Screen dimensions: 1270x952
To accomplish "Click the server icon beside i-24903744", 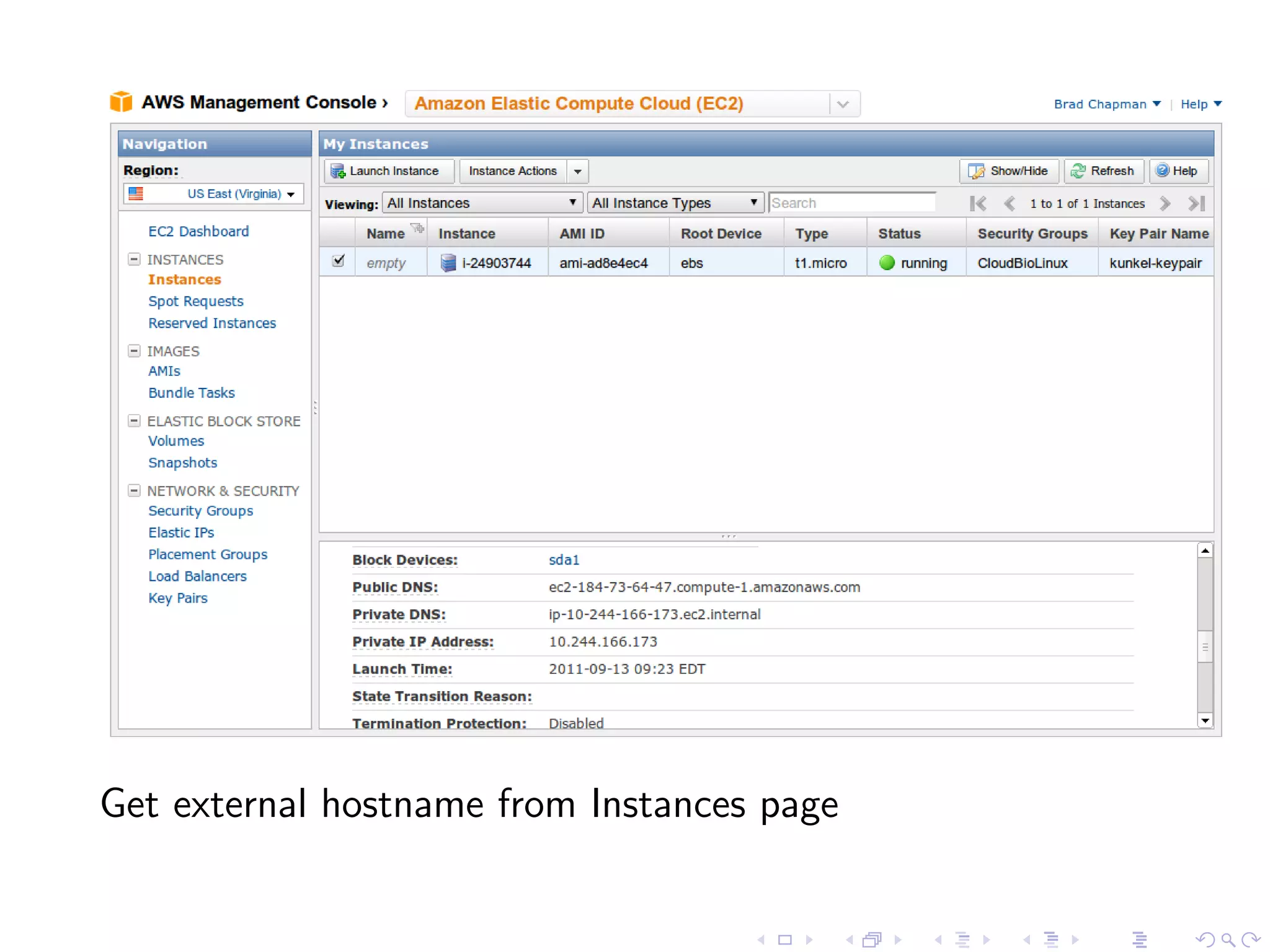I will point(448,263).
